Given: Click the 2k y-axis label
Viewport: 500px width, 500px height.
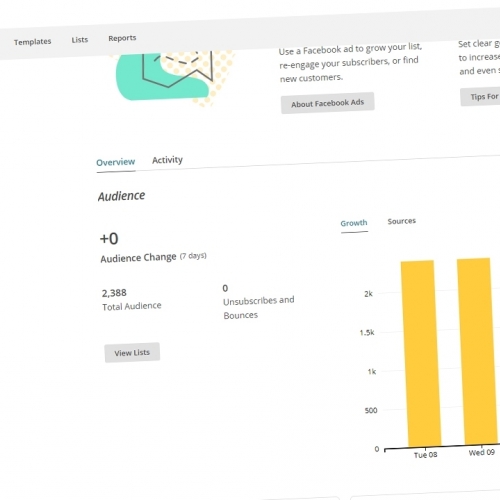Looking at the screenshot, I should tap(368, 294).
